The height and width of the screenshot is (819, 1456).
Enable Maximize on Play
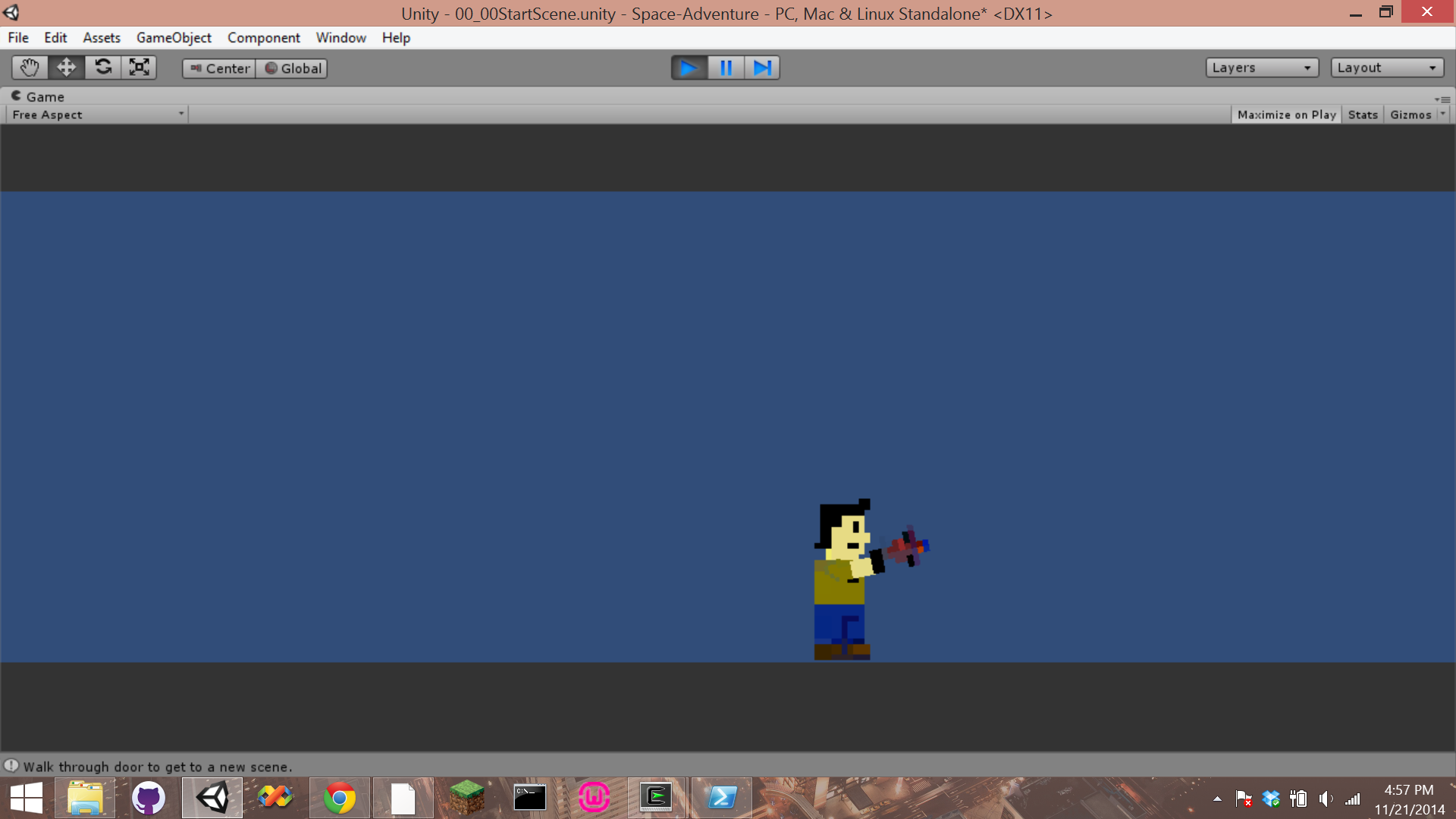click(x=1286, y=115)
